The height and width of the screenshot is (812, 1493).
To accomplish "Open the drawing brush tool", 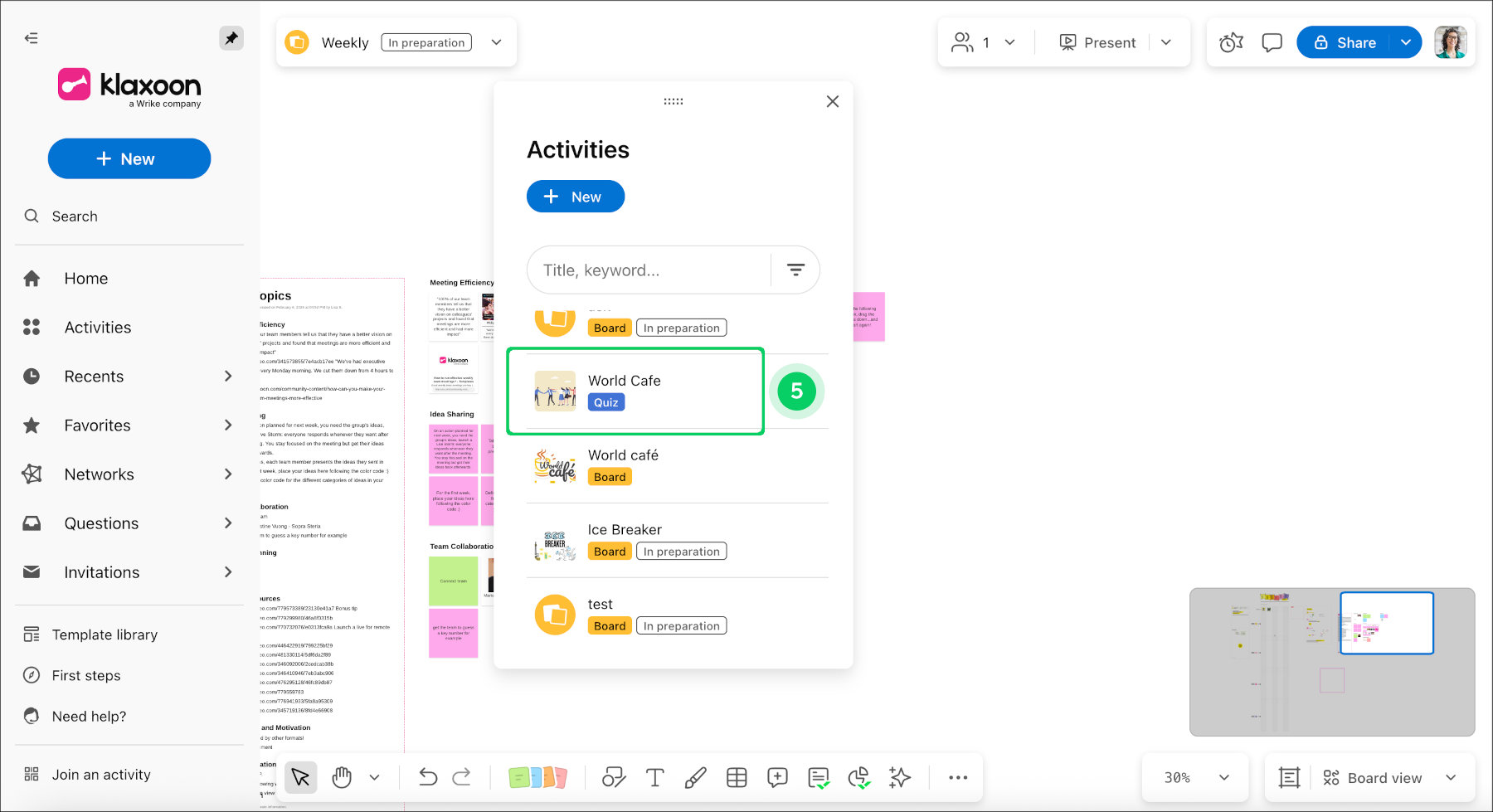I will (695, 777).
